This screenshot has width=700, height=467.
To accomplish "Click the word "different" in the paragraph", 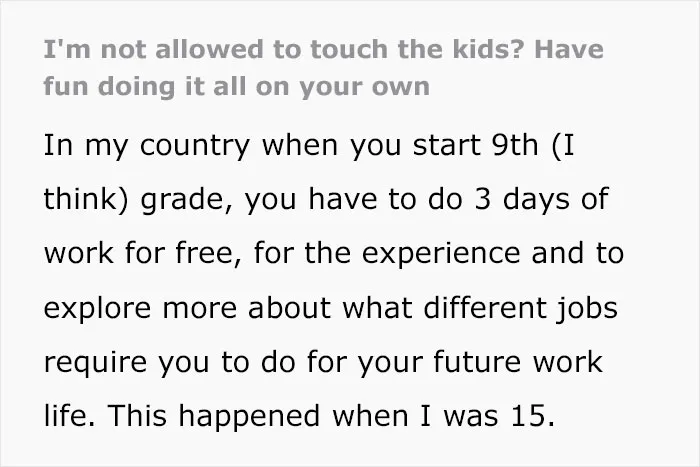I will tap(484, 307).
